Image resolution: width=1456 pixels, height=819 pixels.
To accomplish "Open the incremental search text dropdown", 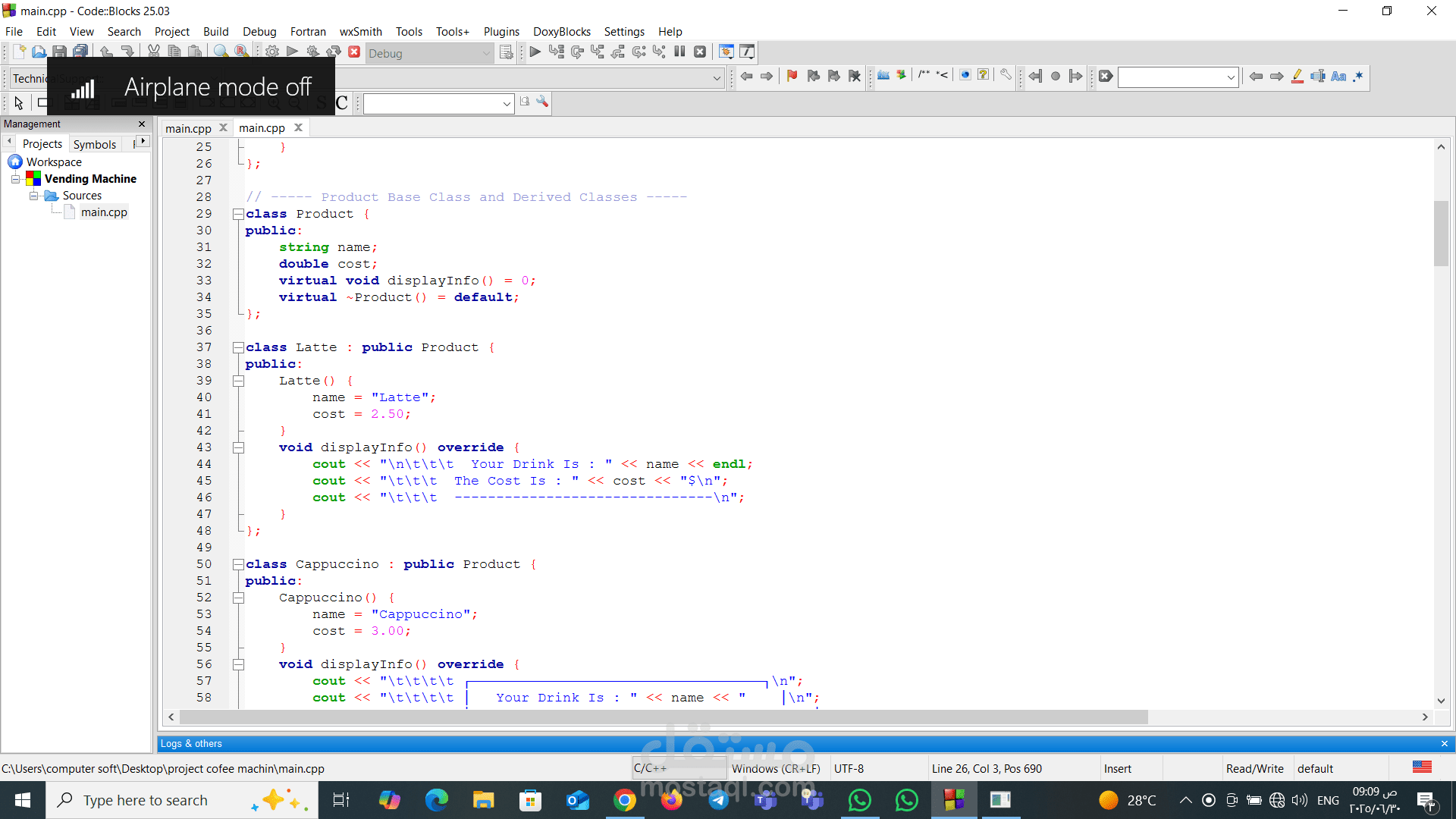I will coord(1230,77).
